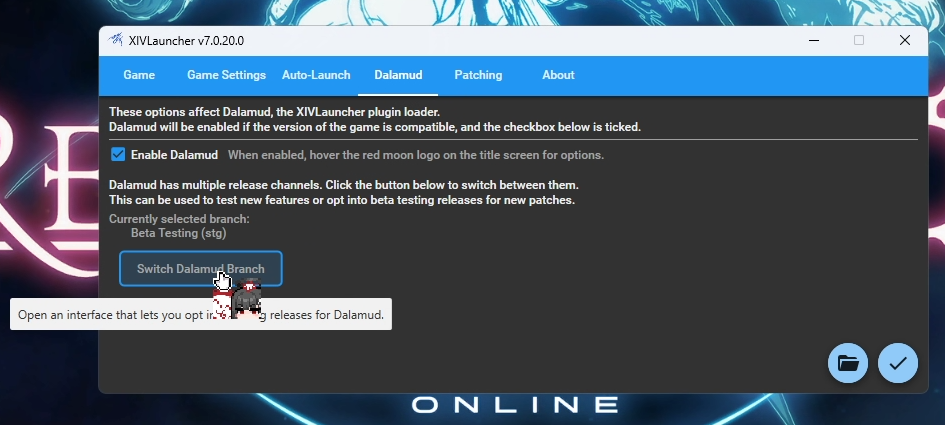
Task: Click 'Currently selected branch:' label
Action: 179,219
